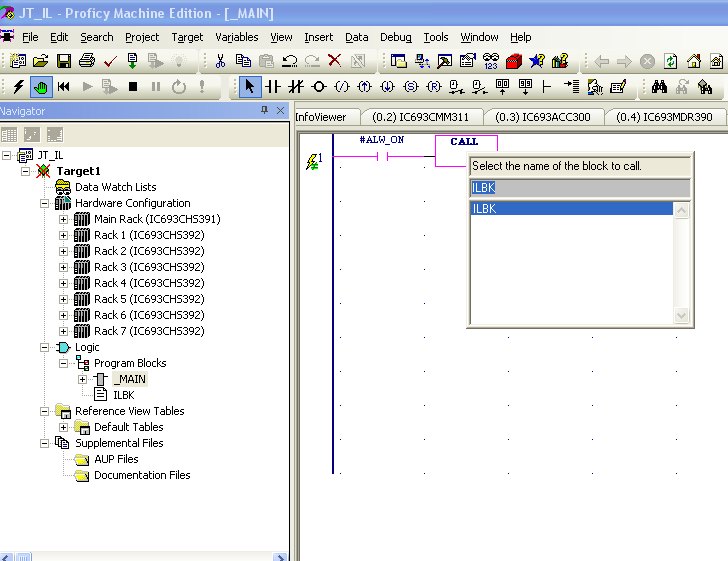
Task: Expand Rack 7 (IC693CHS392)
Action: pyautogui.click(x=63, y=331)
